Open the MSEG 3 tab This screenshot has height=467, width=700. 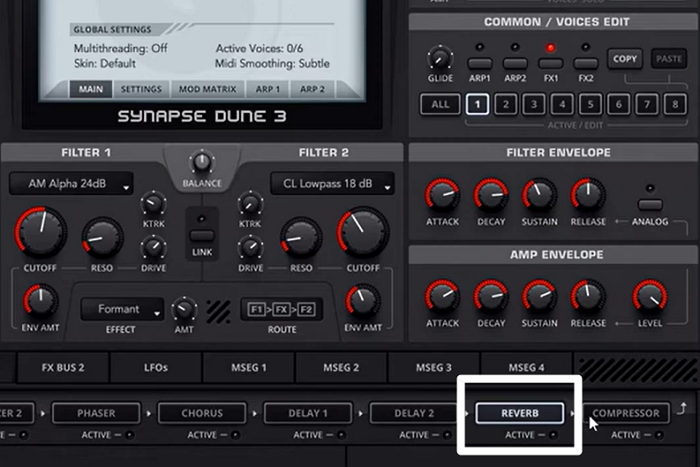tap(433, 367)
